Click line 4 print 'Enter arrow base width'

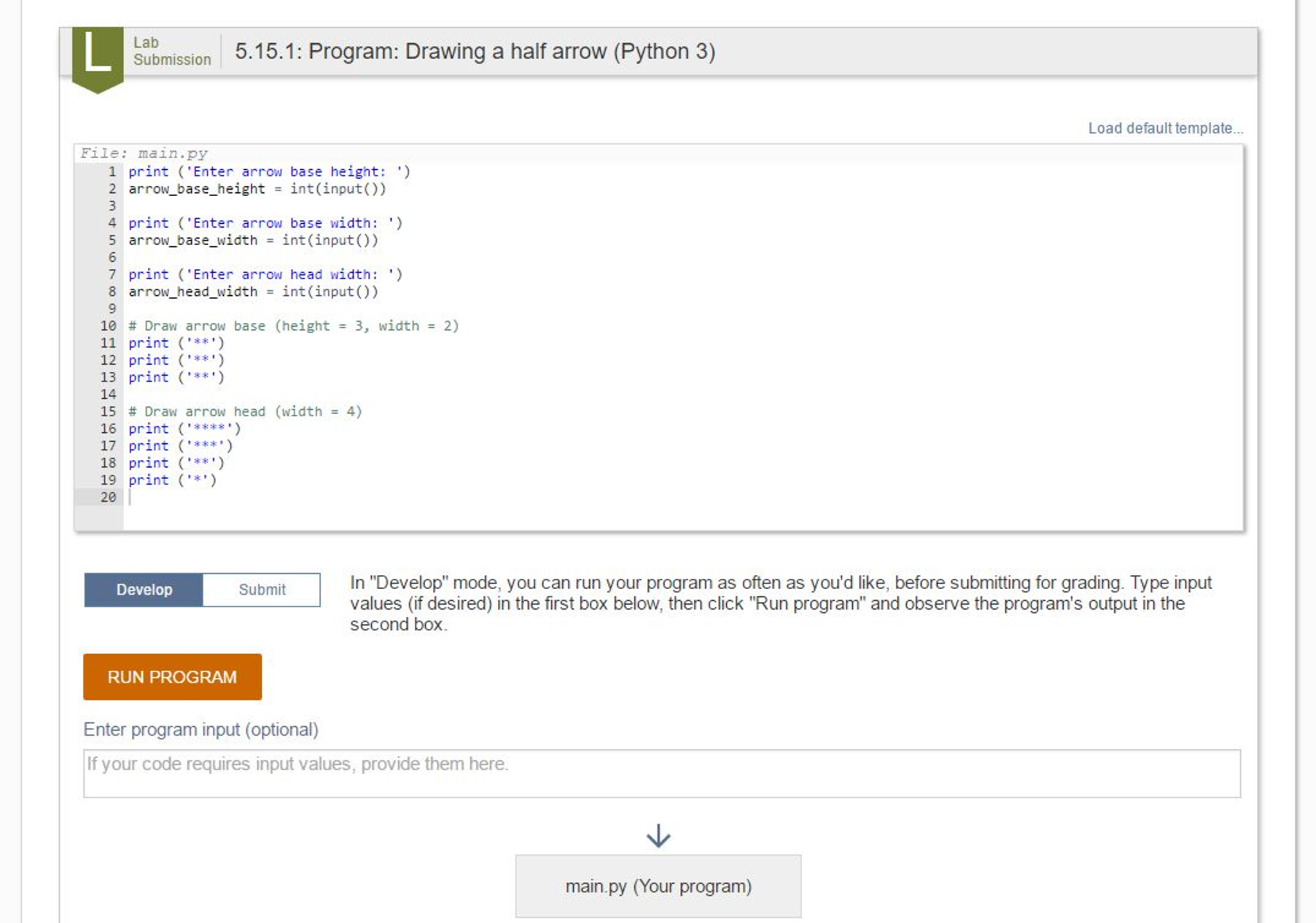coord(265,223)
